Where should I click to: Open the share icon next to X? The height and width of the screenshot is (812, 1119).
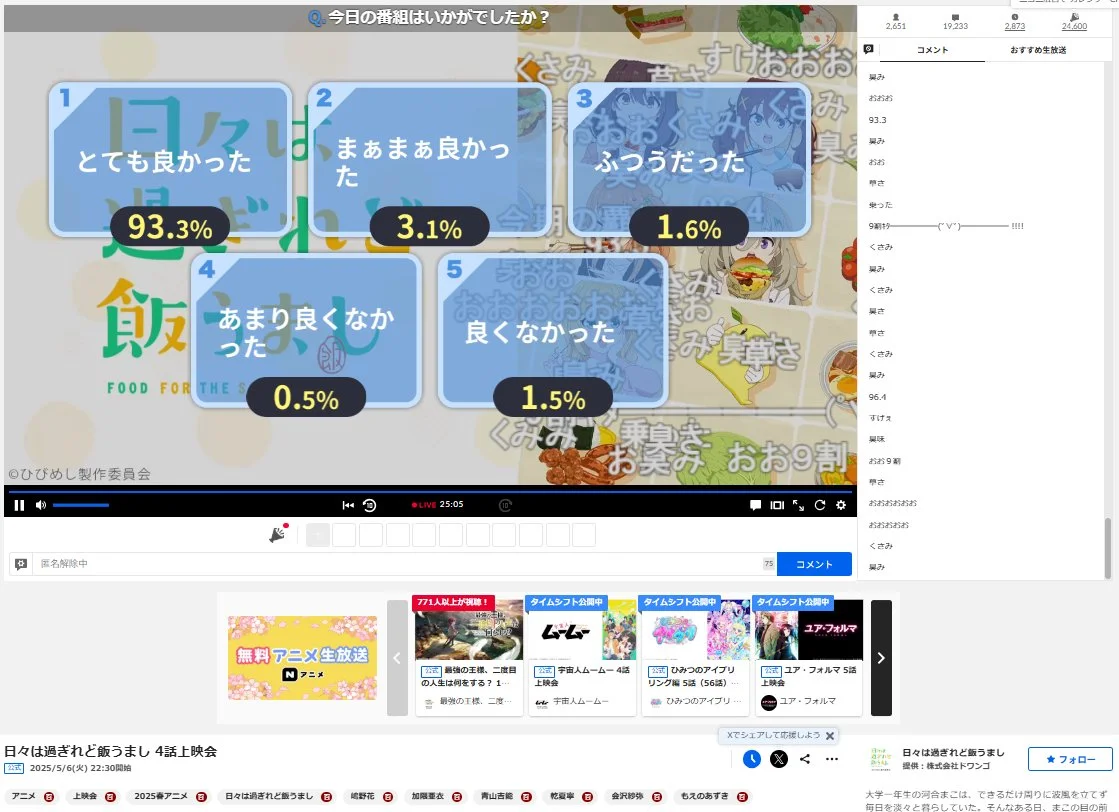805,759
